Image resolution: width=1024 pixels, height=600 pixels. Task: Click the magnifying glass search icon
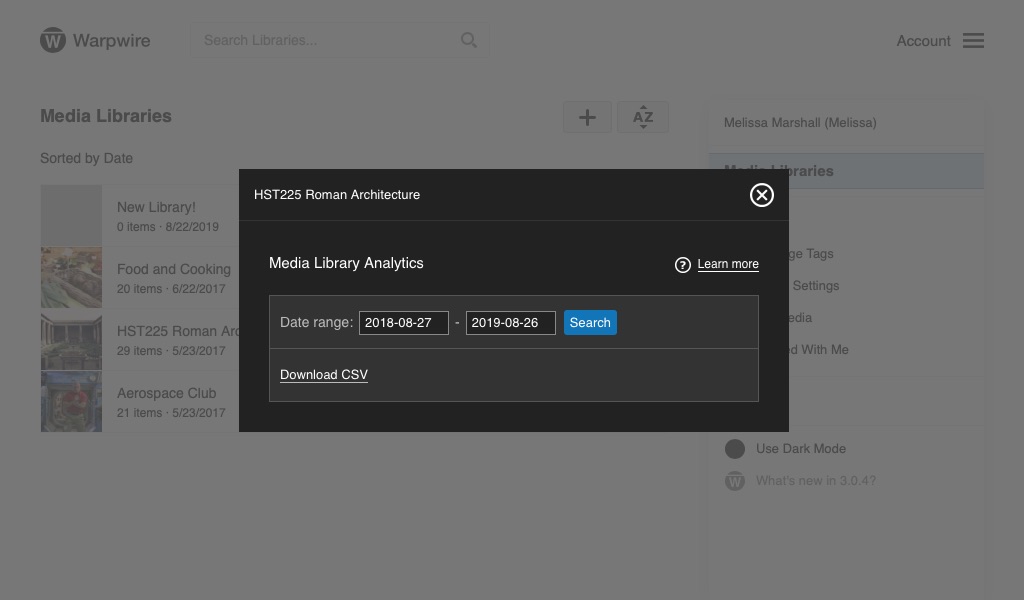(x=468, y=40)
